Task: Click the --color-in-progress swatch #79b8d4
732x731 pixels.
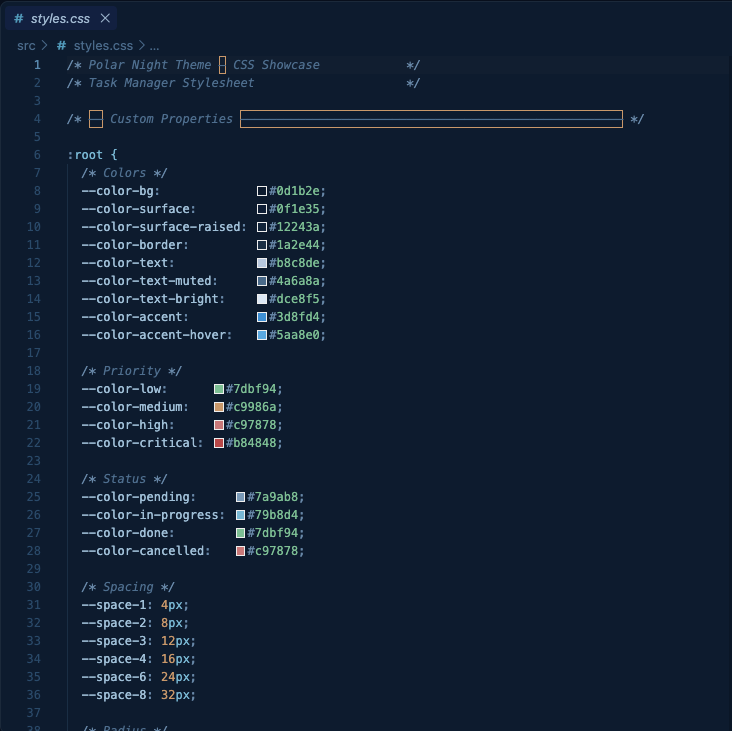Action: click(240, 515)
